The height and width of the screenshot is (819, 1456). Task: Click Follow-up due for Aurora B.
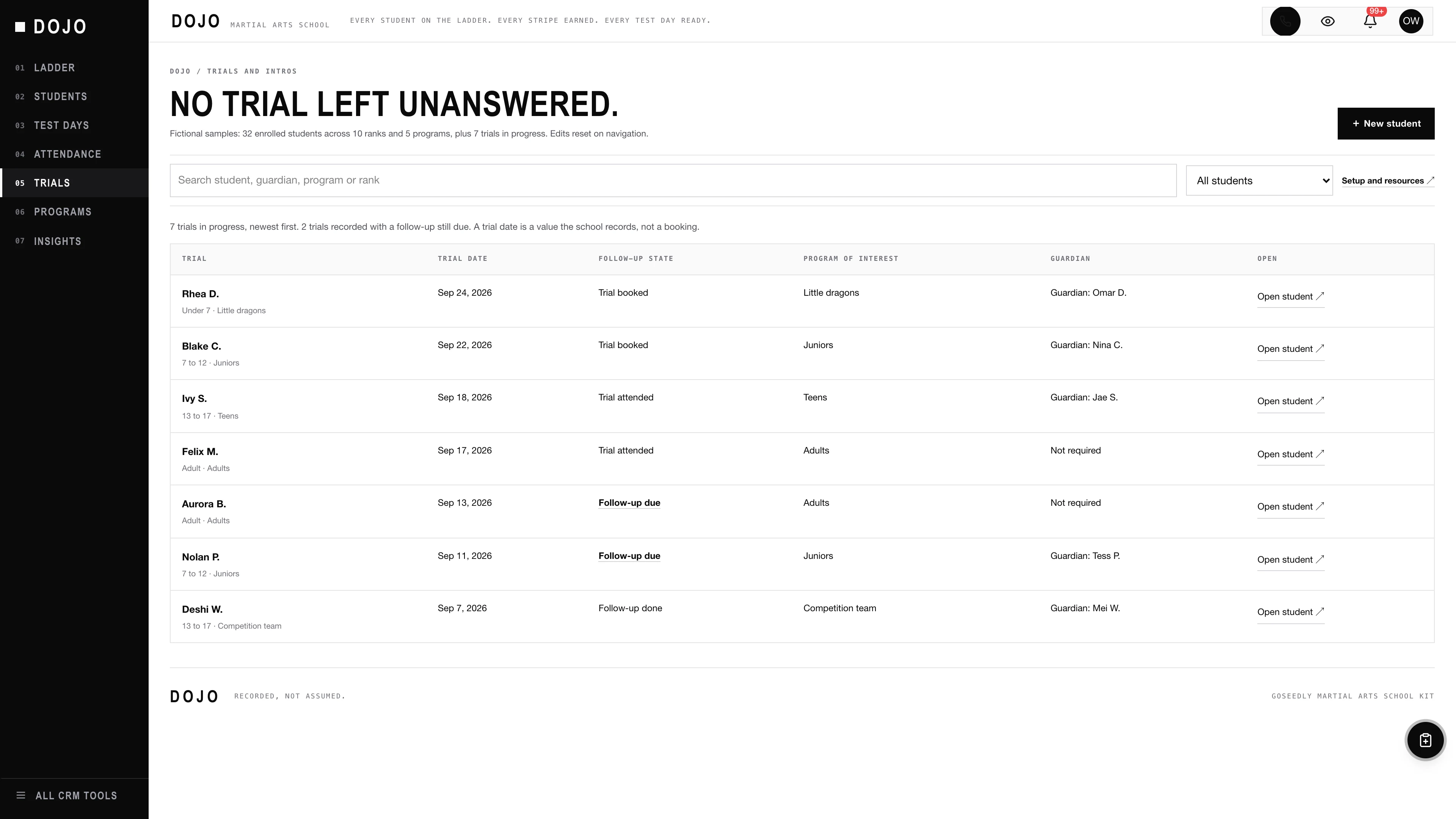[629, 503]
